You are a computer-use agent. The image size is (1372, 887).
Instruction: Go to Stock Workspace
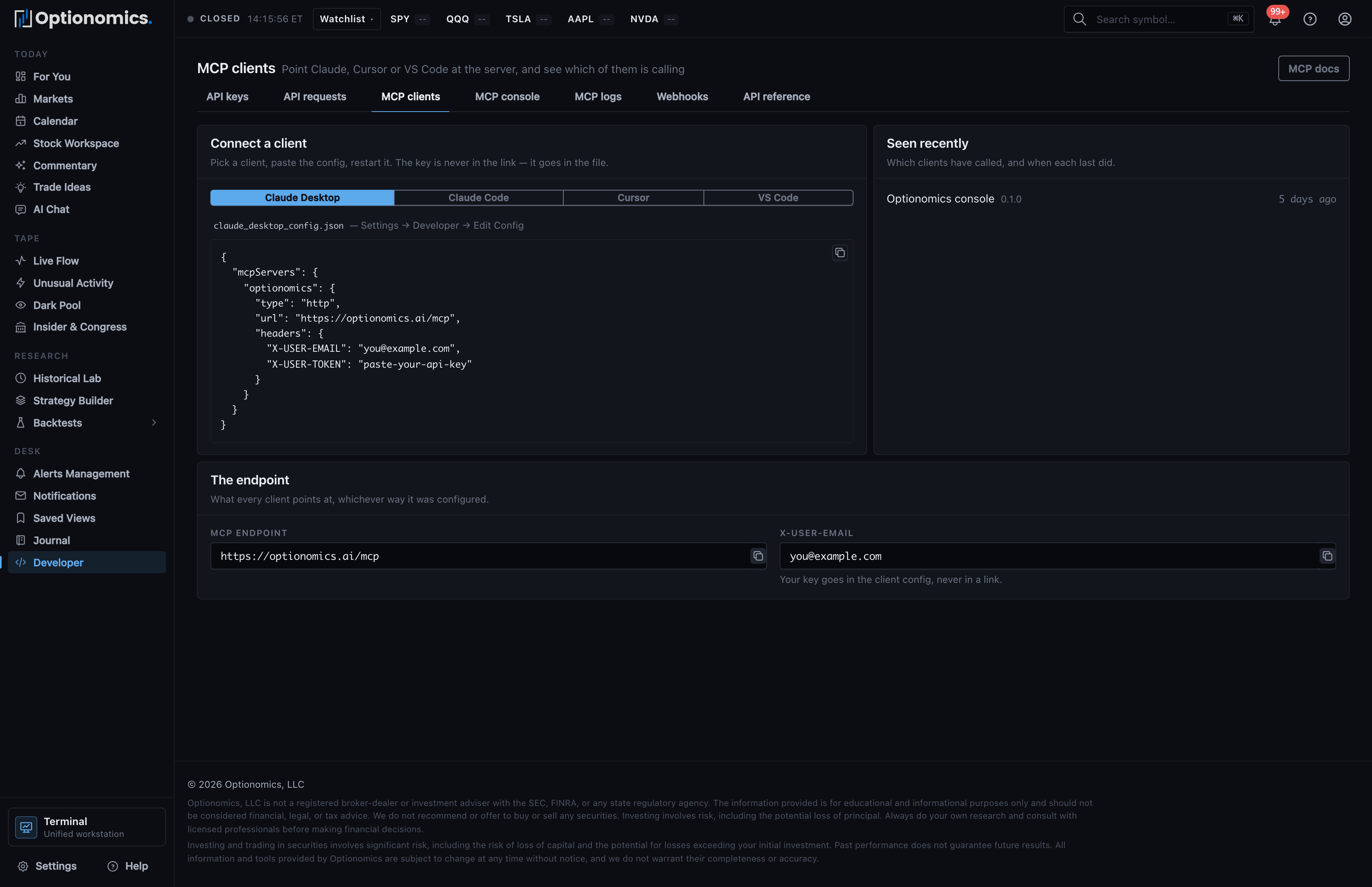87,143
